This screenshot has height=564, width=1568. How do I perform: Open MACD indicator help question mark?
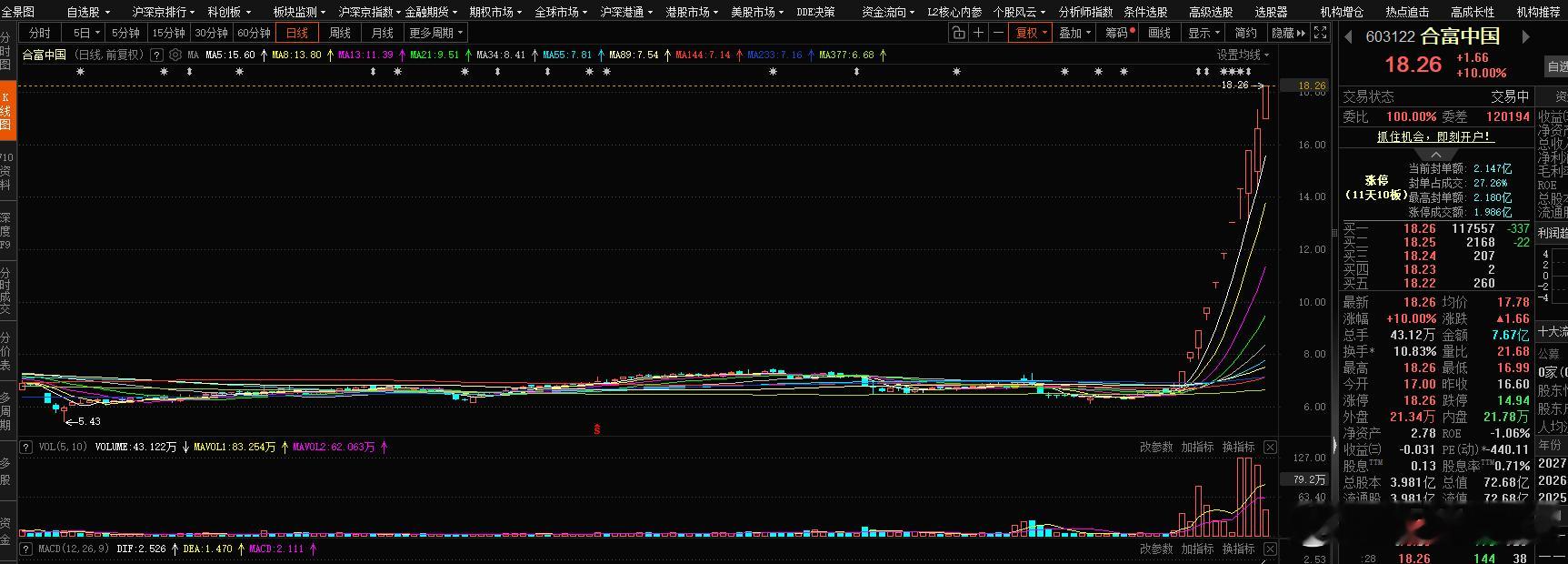[27, 549]
